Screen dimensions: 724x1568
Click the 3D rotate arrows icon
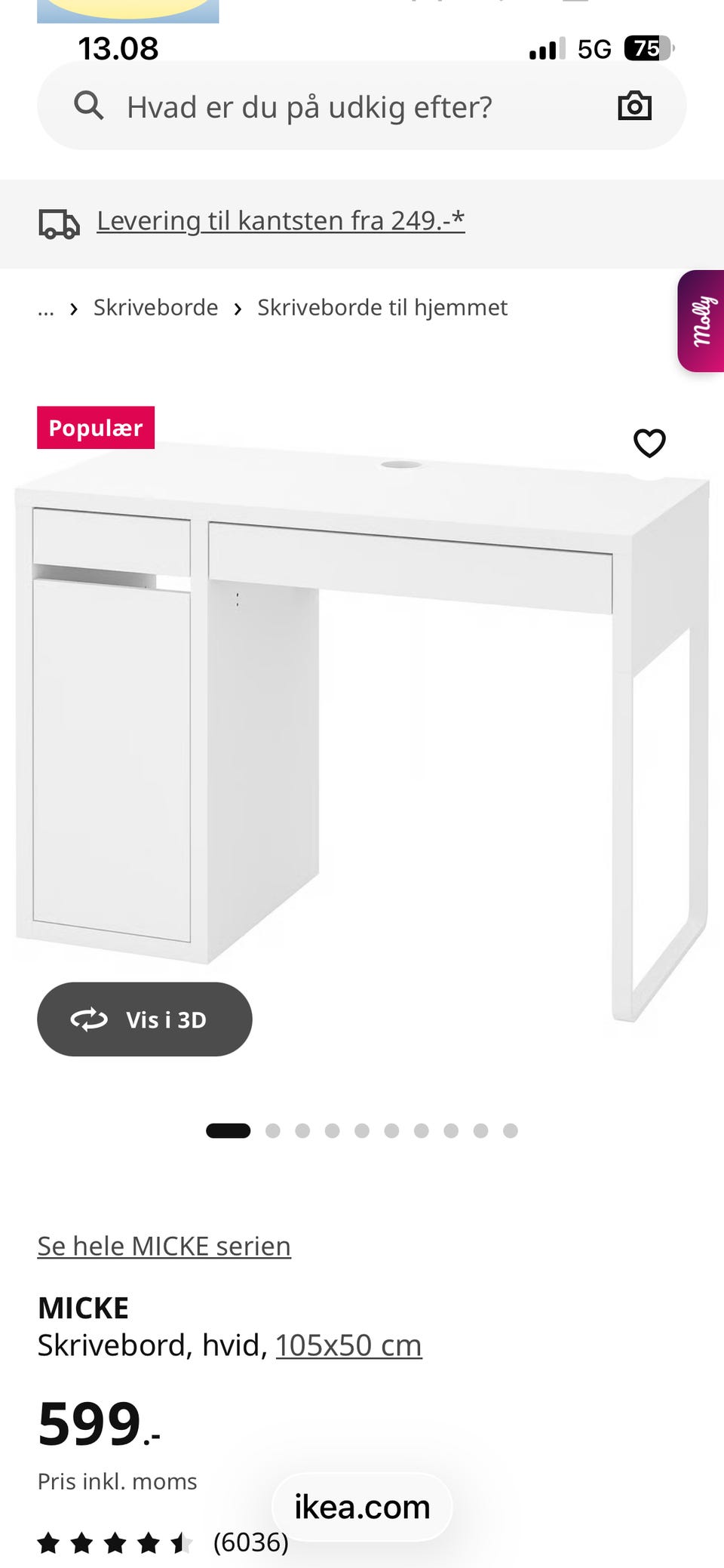89,1019
